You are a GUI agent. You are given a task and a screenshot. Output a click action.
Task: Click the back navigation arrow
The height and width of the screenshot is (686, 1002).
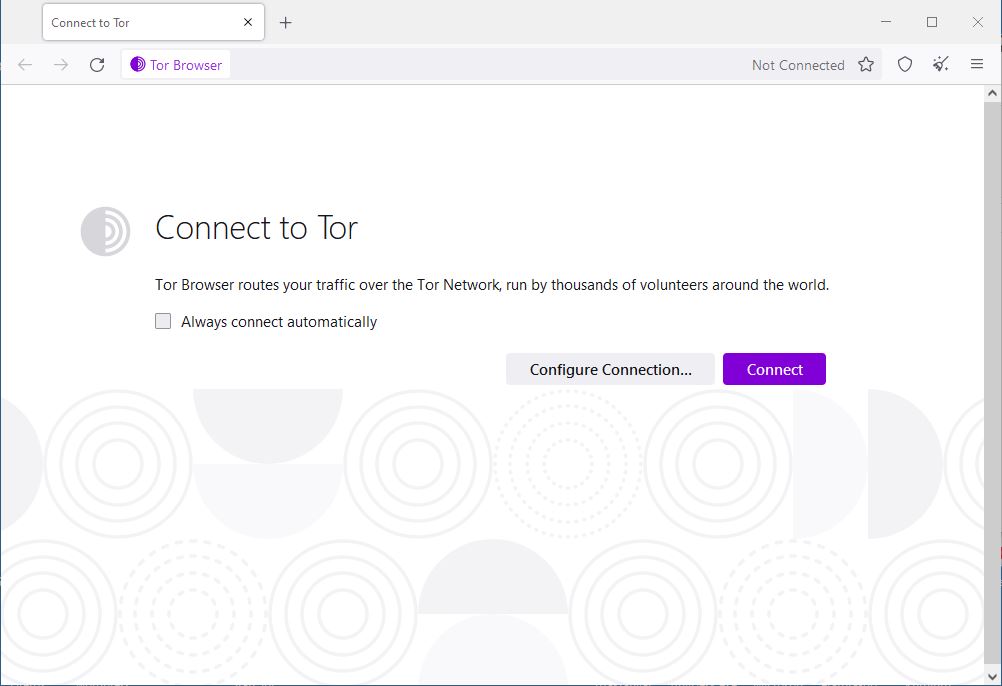point(25,65)
